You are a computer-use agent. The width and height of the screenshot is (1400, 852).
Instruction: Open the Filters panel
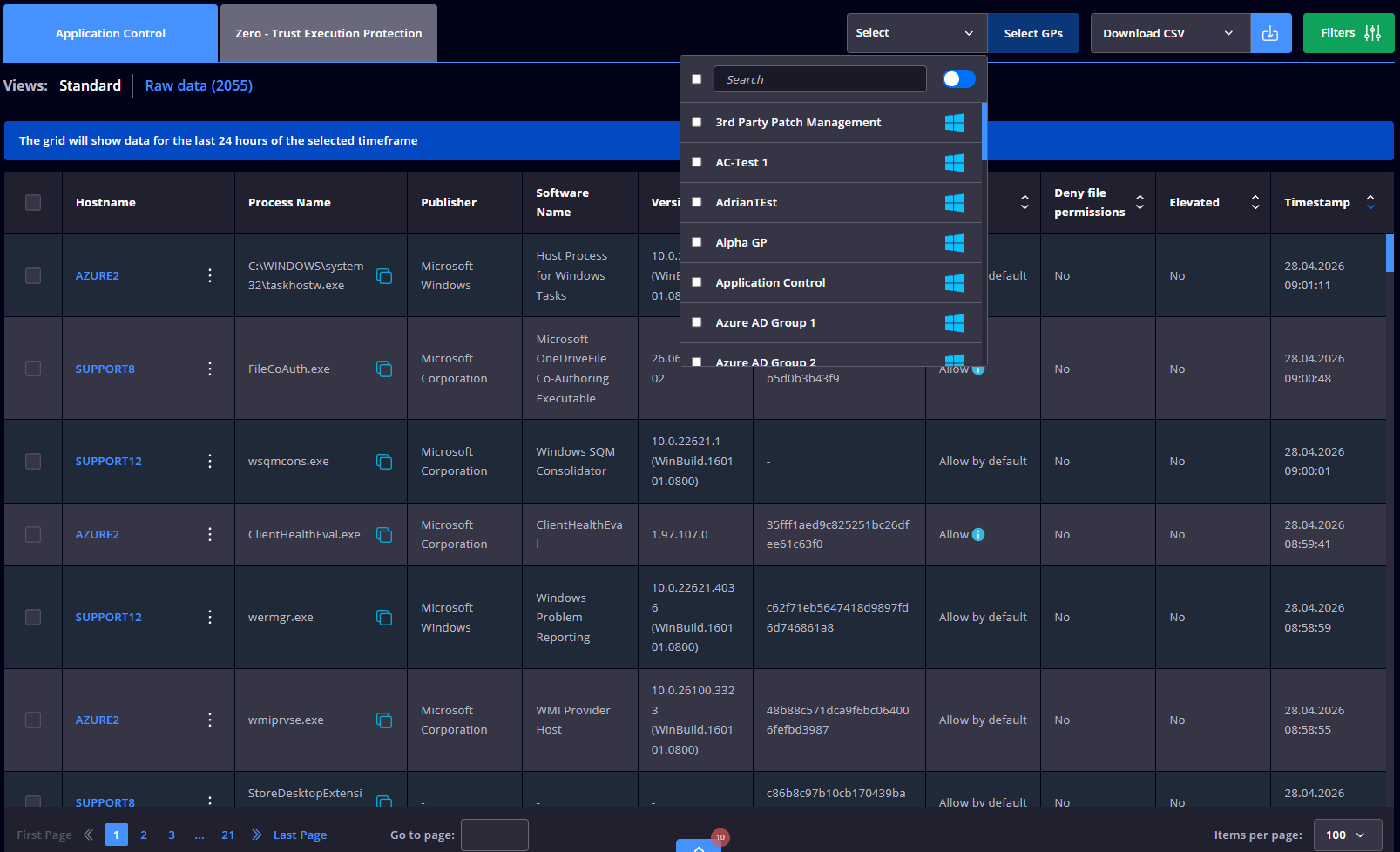[1349, 33]
